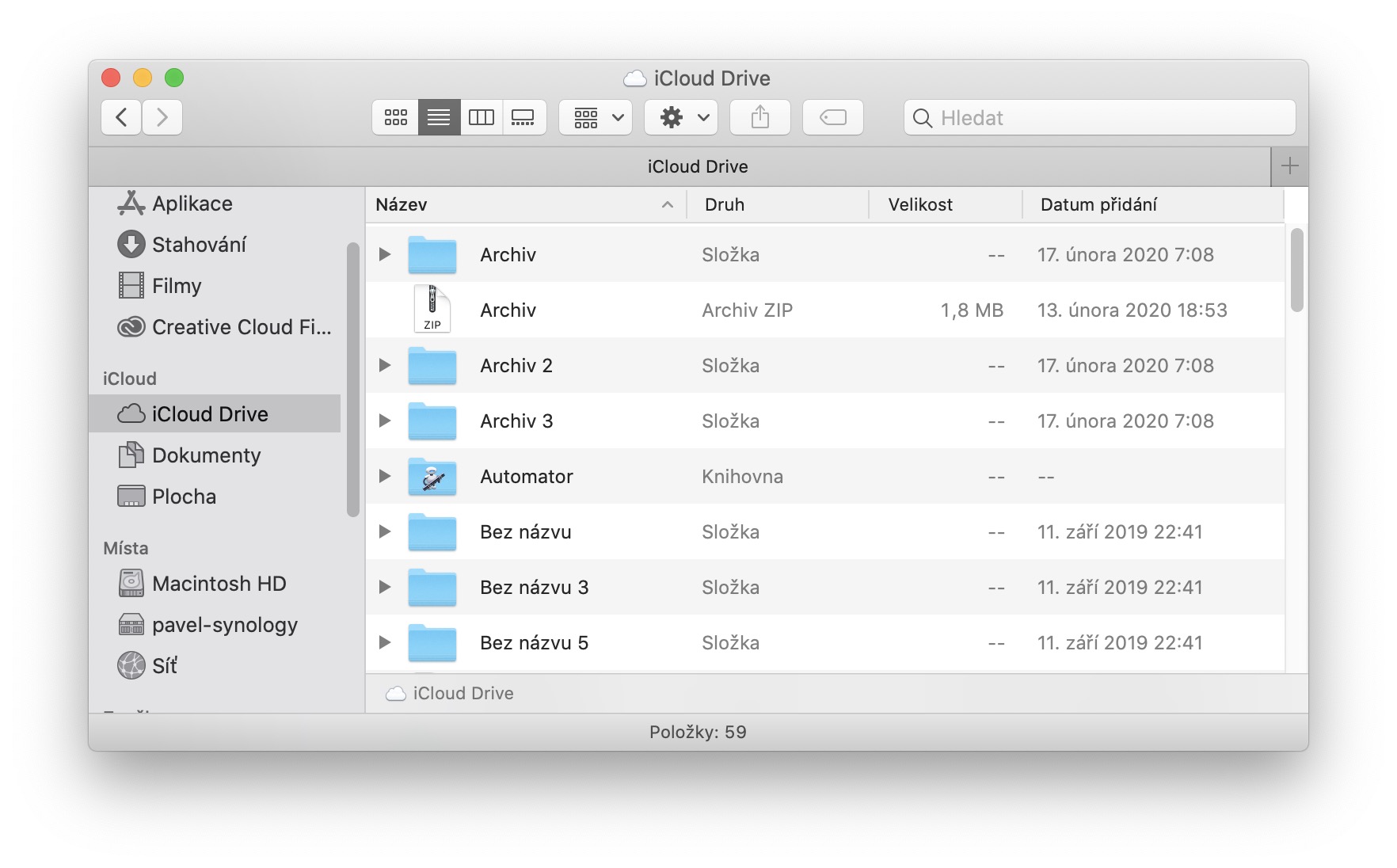This screenshot has height=868, width=1397.
Task: Click the sidebar vertical scrollbar
Action: pyautogui.click(x=352, y=379)
